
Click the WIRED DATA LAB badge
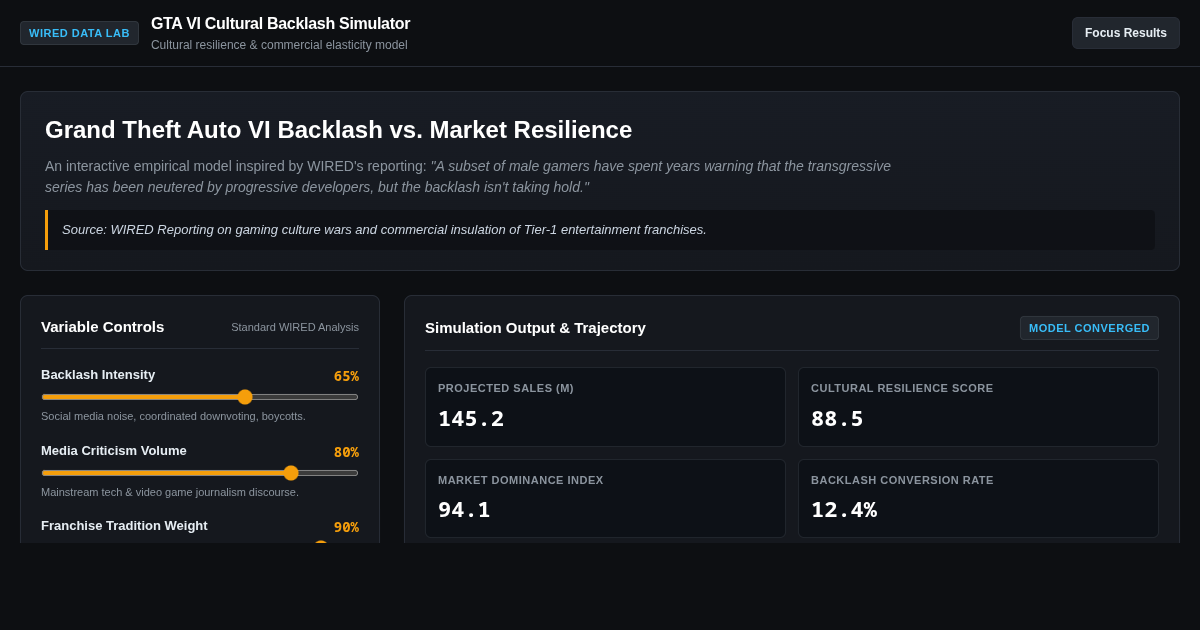[x=79, y=33]
